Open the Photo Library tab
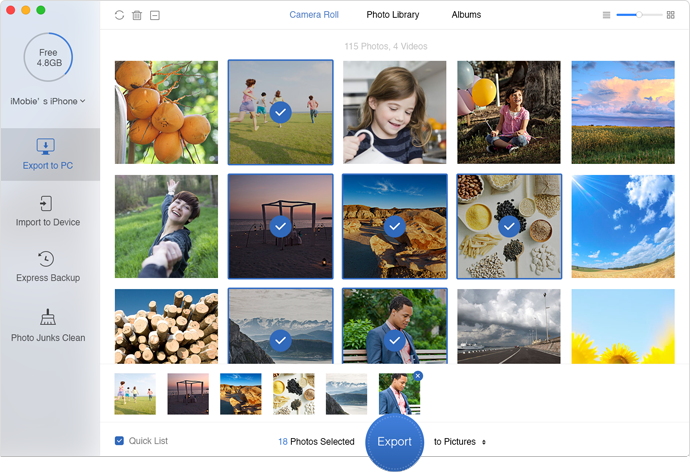690x472 pixels. pyautogui.click(x=393, y=15)
